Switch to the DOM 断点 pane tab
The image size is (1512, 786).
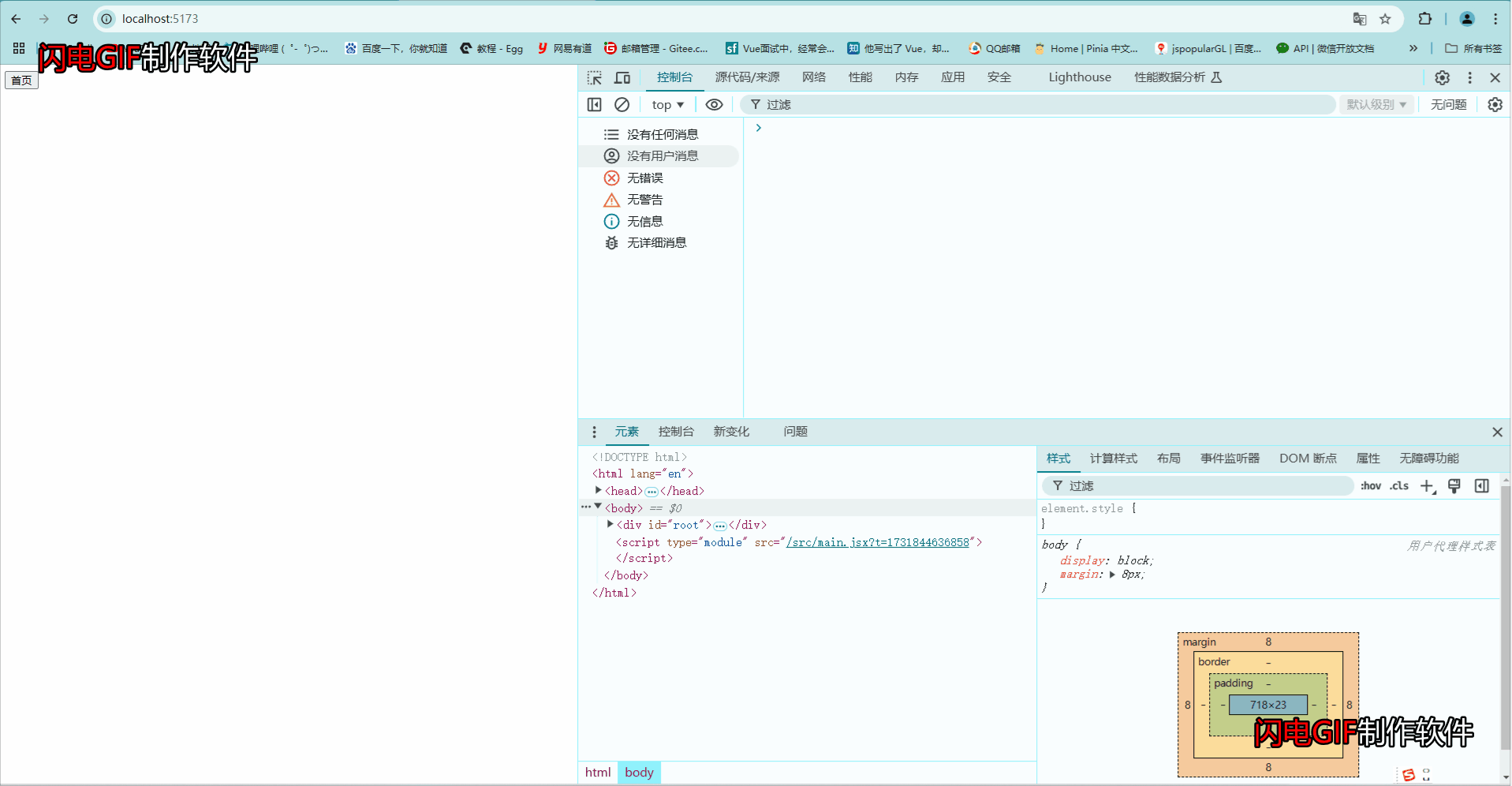(1308, 458)
